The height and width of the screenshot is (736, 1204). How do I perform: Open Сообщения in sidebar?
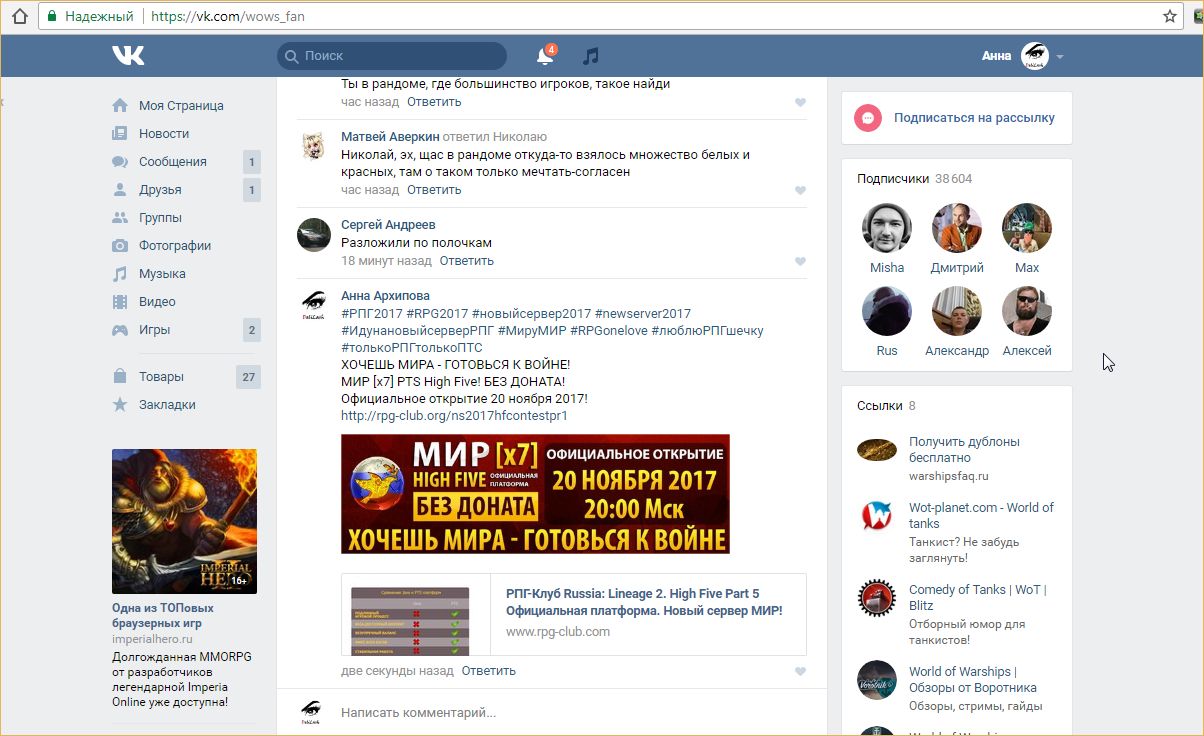tap(173, 162)
